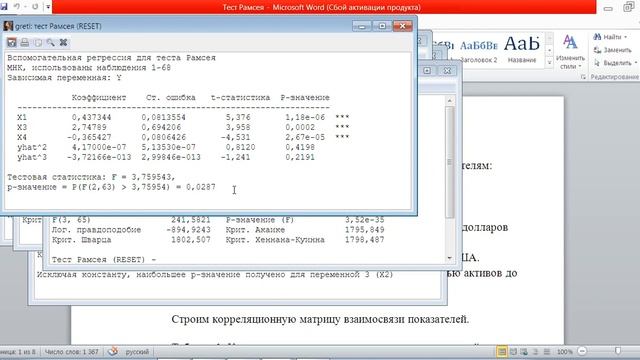Click the русский language indicator
This screenshot has height=360, width=640.
pyautogui.click(x=137, y=352)
